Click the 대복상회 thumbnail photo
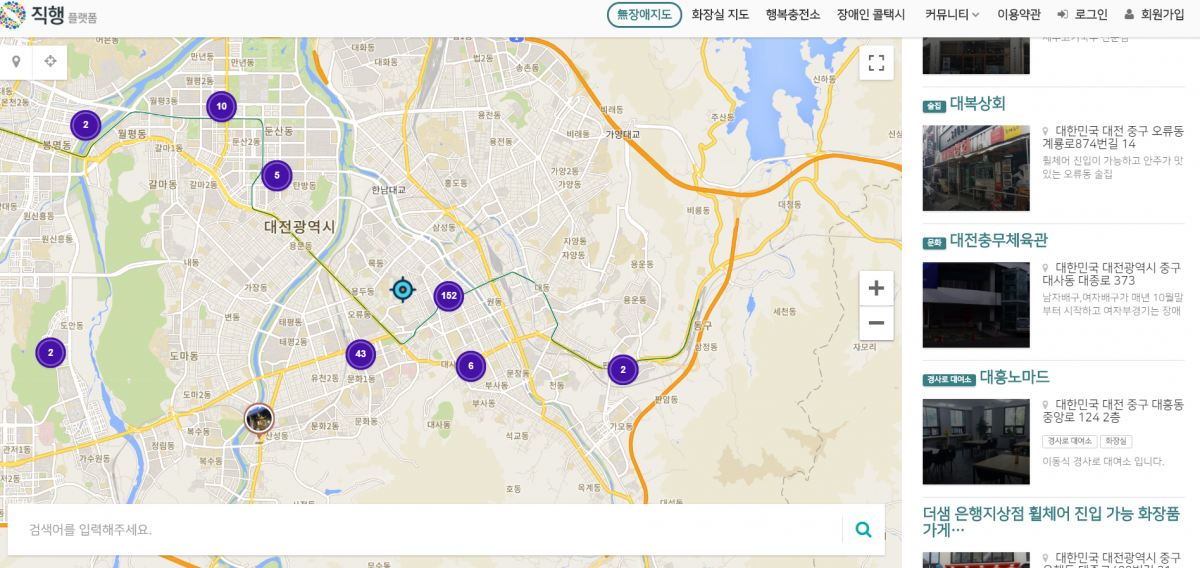Screen dimensions: 1200x568 coord(976,168)
